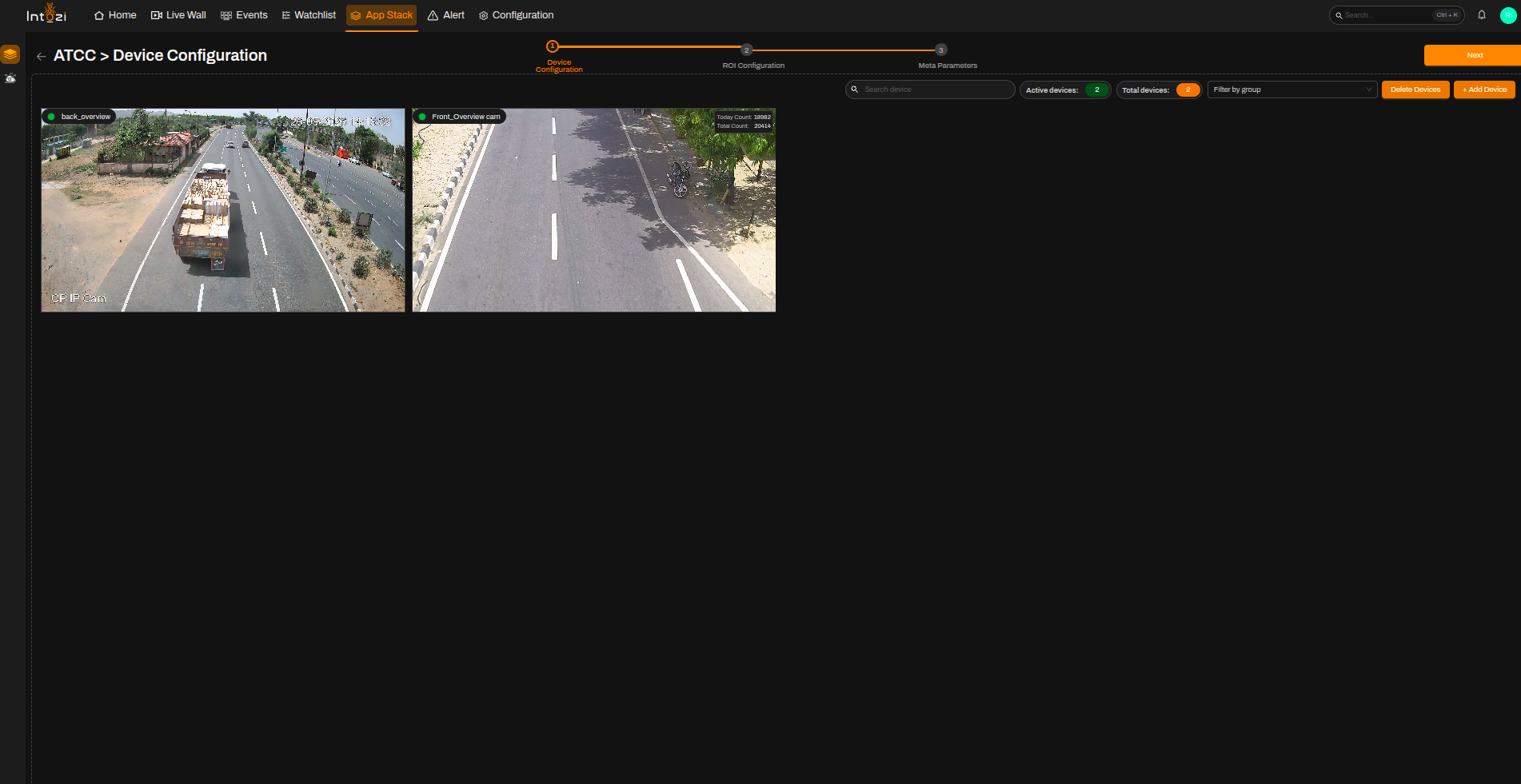Screen dimensions: 1521x784
Task: Click the top global search field
Action: [x=1396, y=15]
